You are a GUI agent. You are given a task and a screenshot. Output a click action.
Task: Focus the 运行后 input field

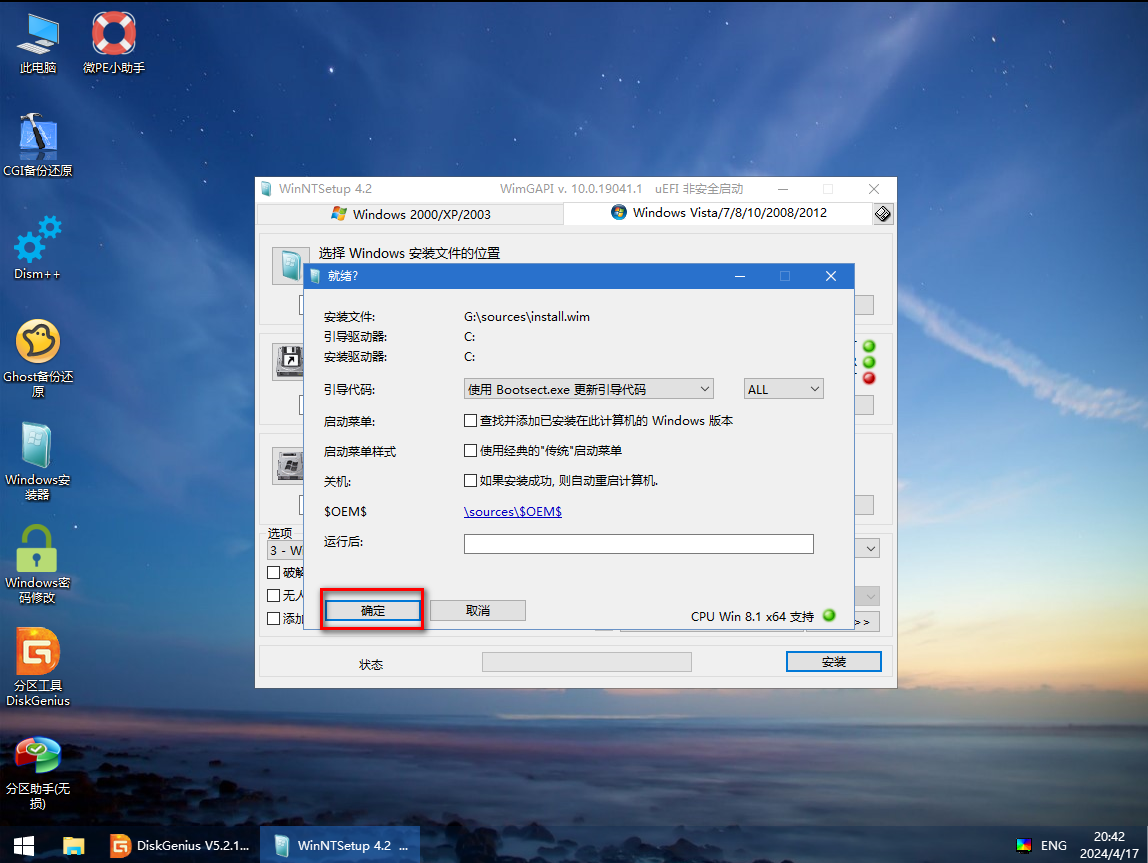[638, 544]
